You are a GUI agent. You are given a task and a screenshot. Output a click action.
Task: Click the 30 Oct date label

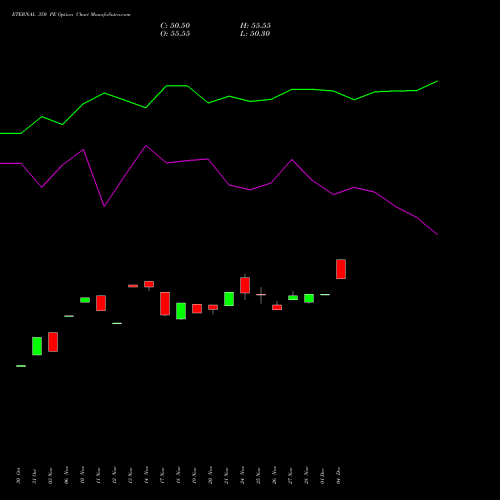[19, 476]
